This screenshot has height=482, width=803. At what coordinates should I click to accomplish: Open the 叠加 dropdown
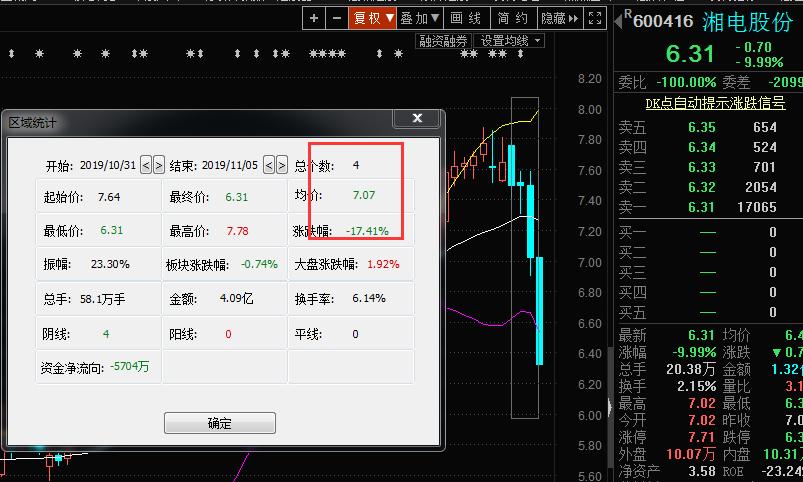(x=421, y=18)
